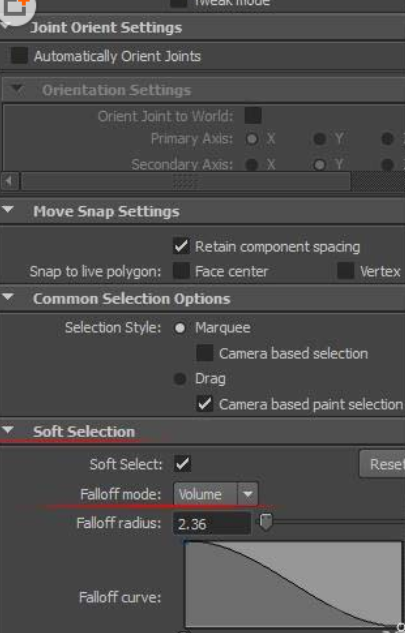Enable Vertex snap to live polygon
Image resolution: width=405 pixels, height=633 pixels.
(346, 271)
